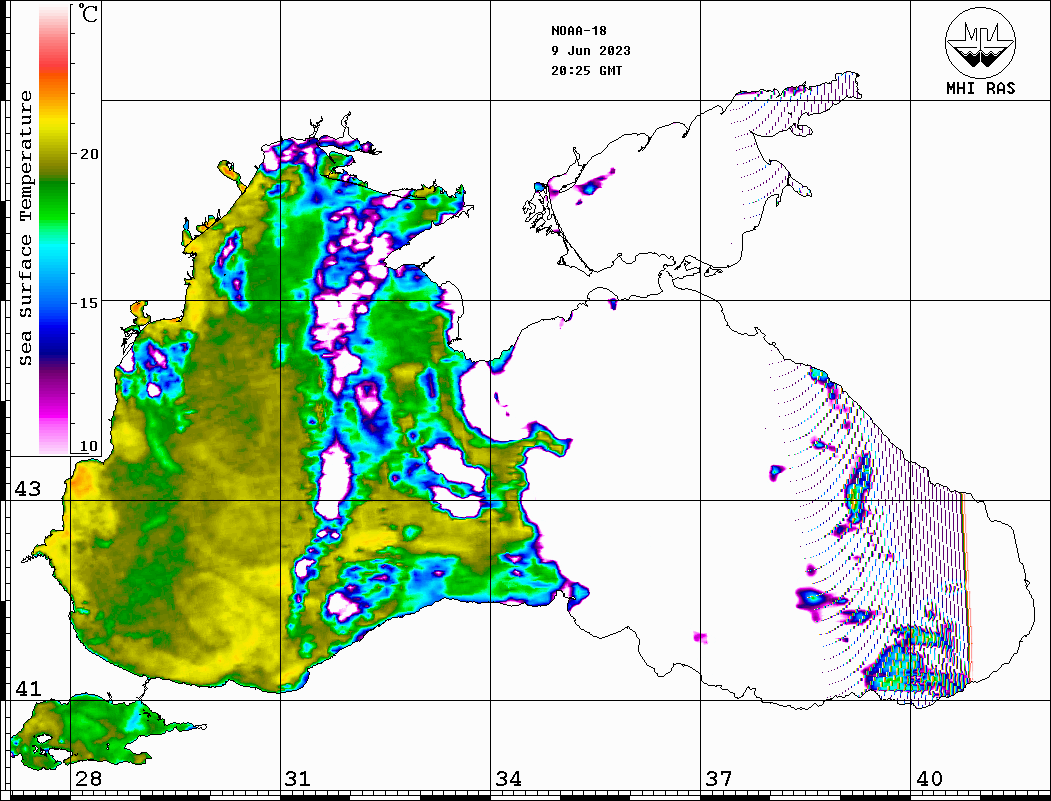Click the latitude label '43'
Viewport: 1051px width, 801px height.
[28, 489]
